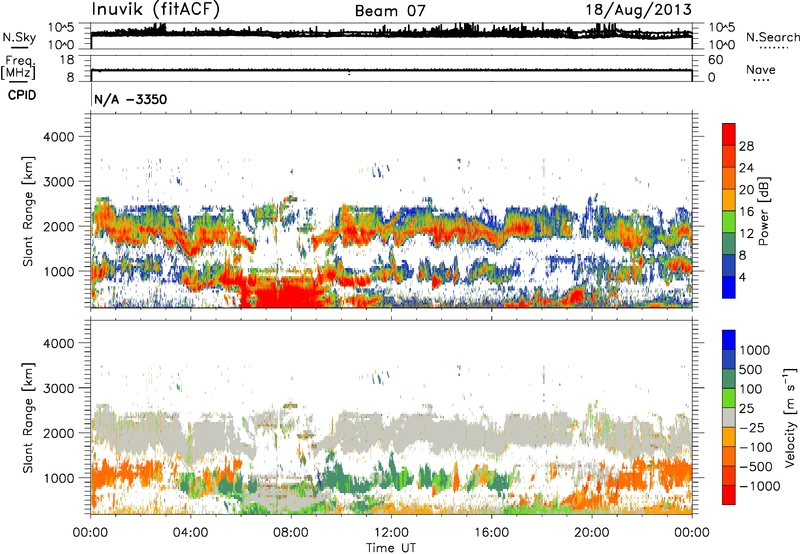Click the power panel Slant Range axis title
This screenshot has width=800, height=554.
pyautogui.click(x=28, y=211)
